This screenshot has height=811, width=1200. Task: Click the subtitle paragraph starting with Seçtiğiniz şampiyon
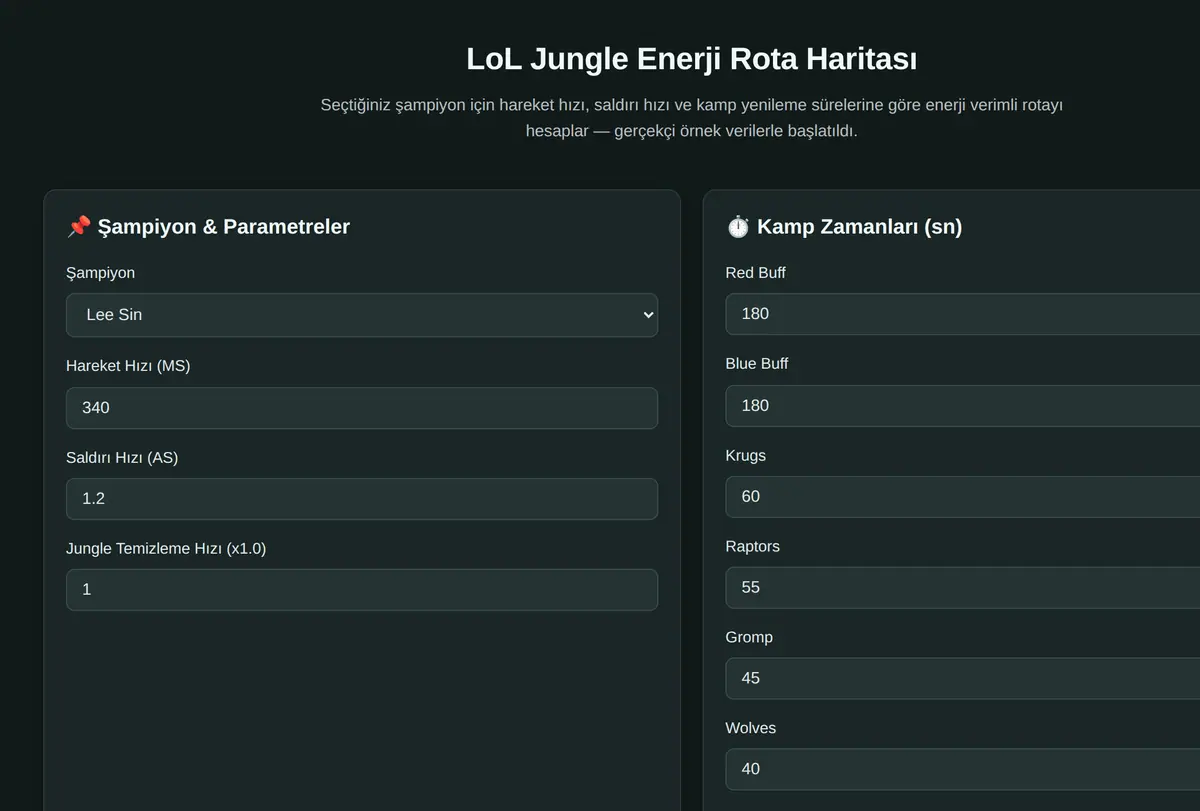pos(691,117)
